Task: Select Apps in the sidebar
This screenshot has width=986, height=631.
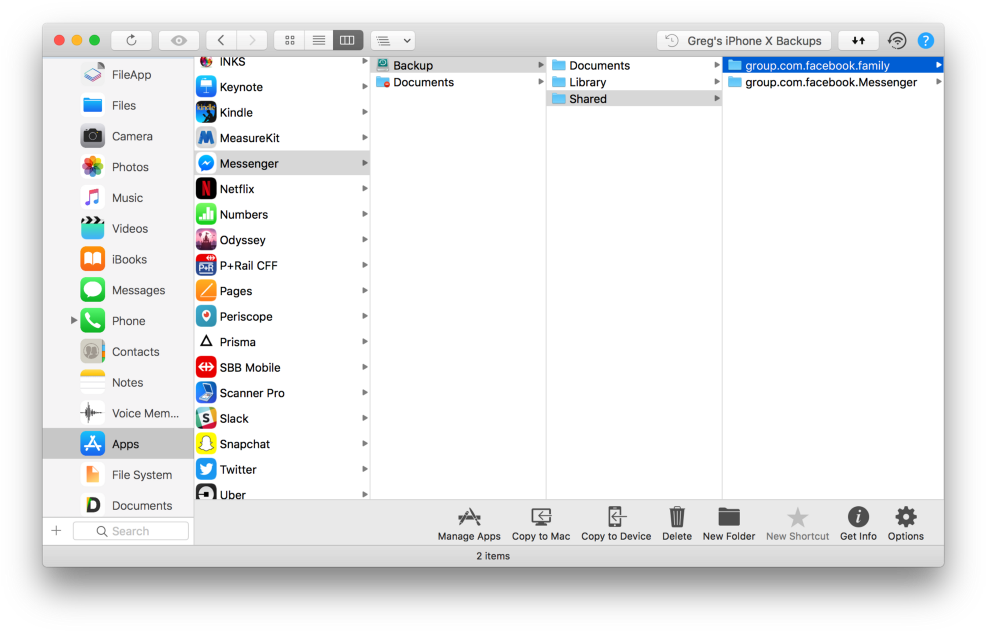Action: [x=118, y=444]
